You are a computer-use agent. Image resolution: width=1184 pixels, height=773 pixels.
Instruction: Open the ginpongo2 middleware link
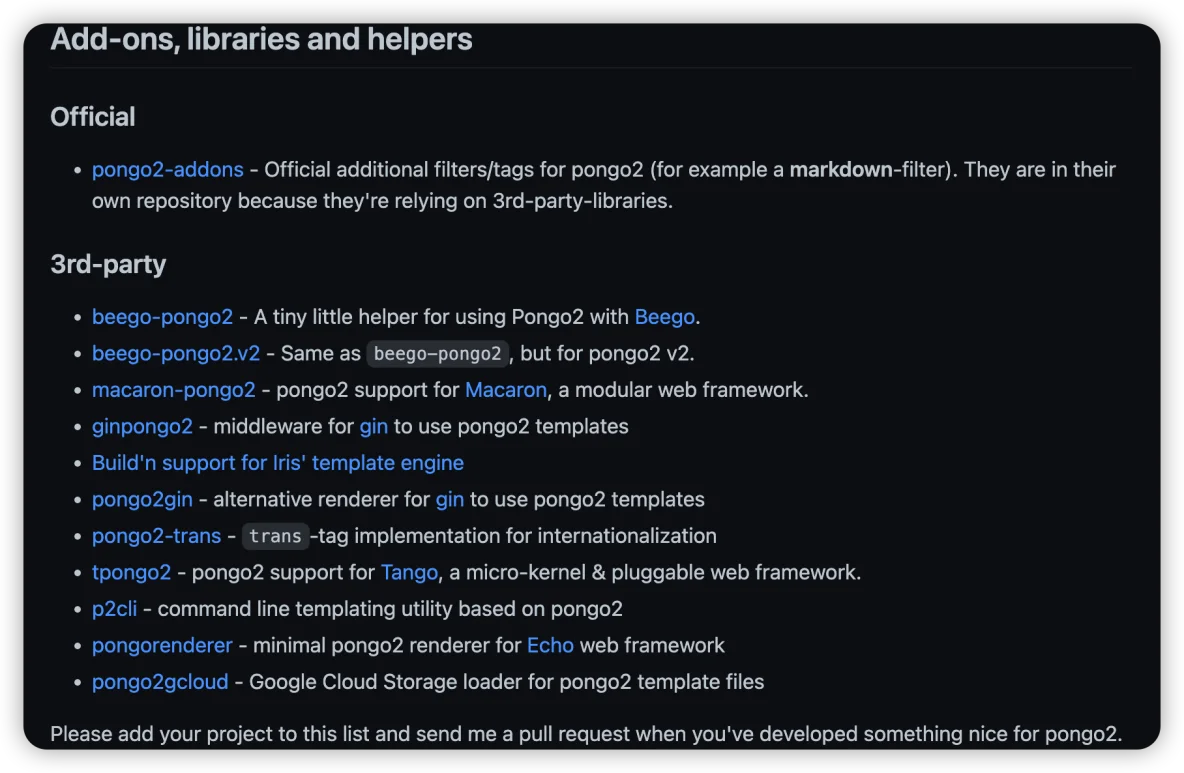pos(142,427)
